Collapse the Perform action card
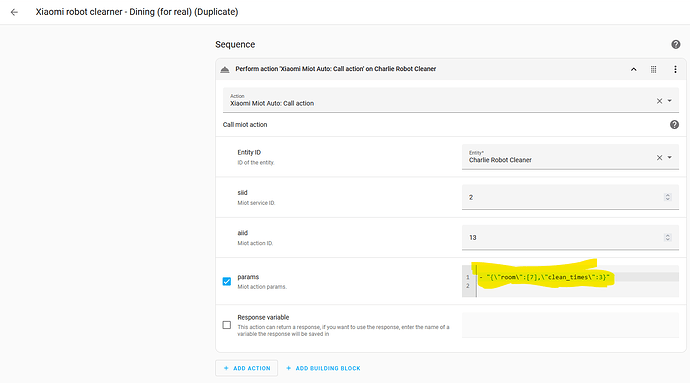Image resolution: width=690 pixels, height=383 pixels. pos(634,70)
